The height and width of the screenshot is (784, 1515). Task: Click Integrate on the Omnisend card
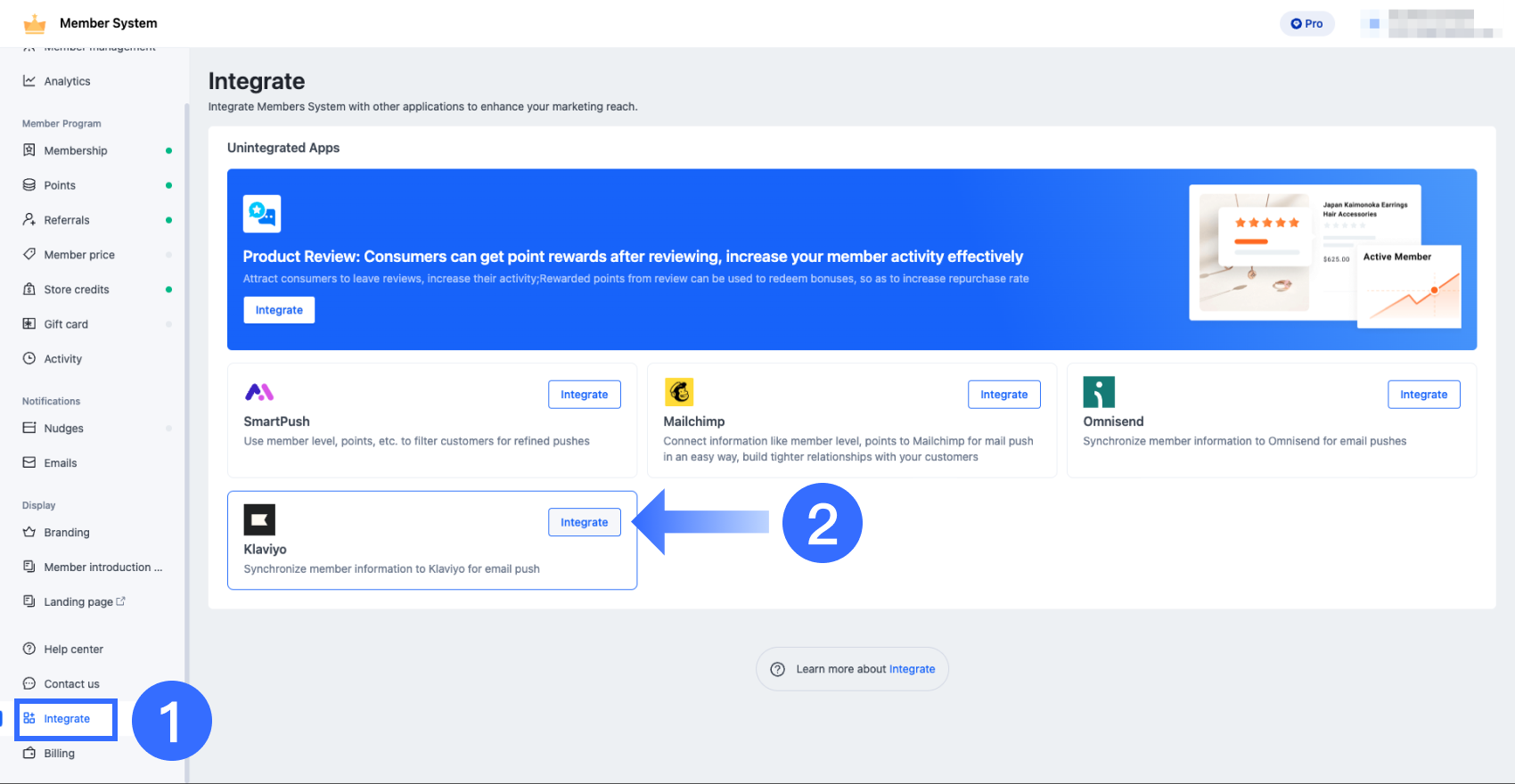pos(1424,395)
